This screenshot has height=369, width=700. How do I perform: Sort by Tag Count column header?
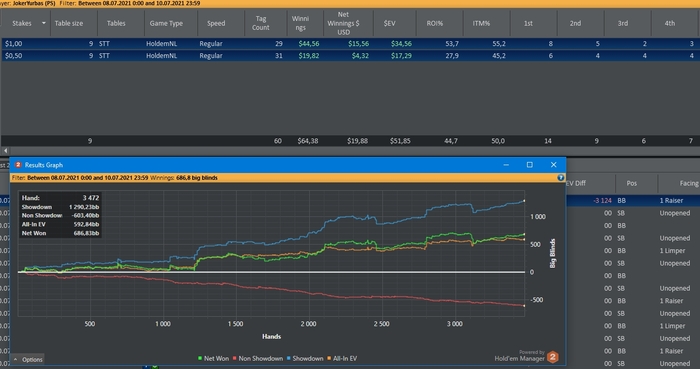pyautogui.click(x=261, y=23)
